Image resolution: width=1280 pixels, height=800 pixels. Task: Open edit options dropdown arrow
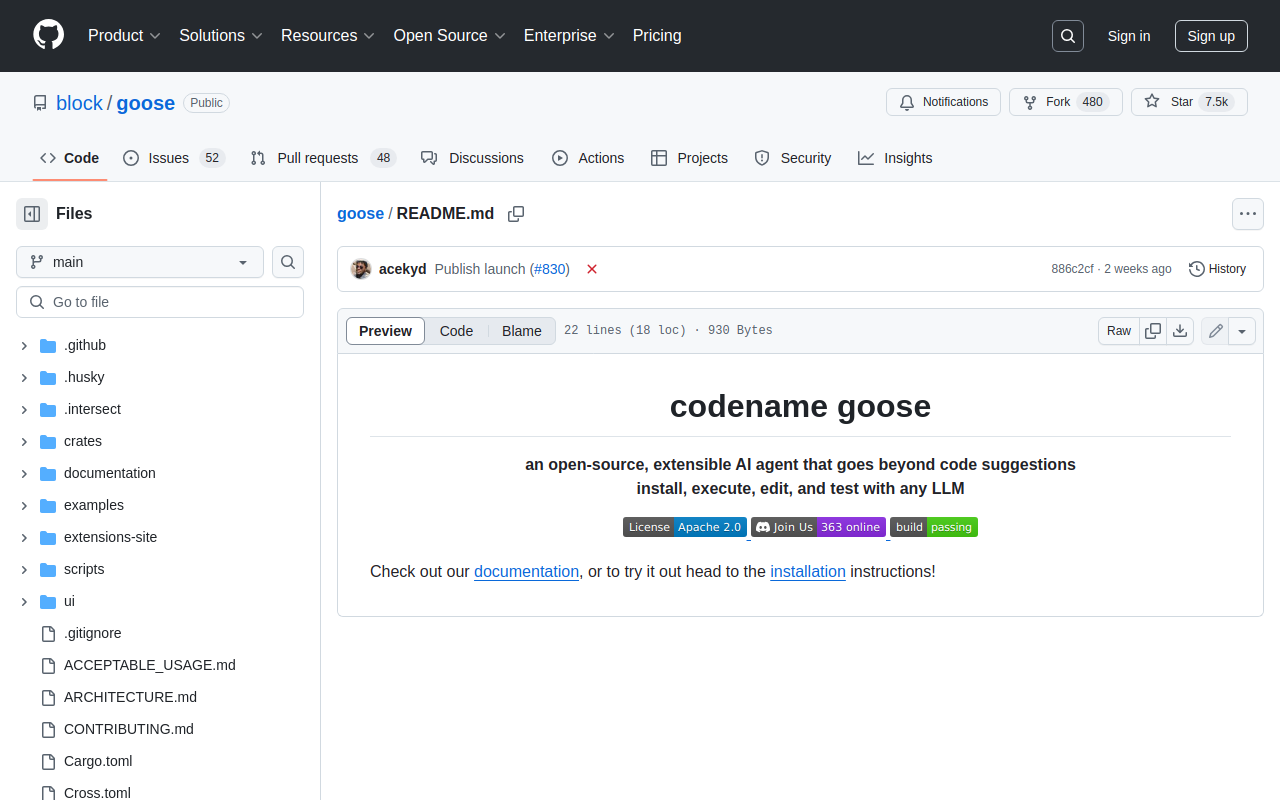pos(1242,331)
